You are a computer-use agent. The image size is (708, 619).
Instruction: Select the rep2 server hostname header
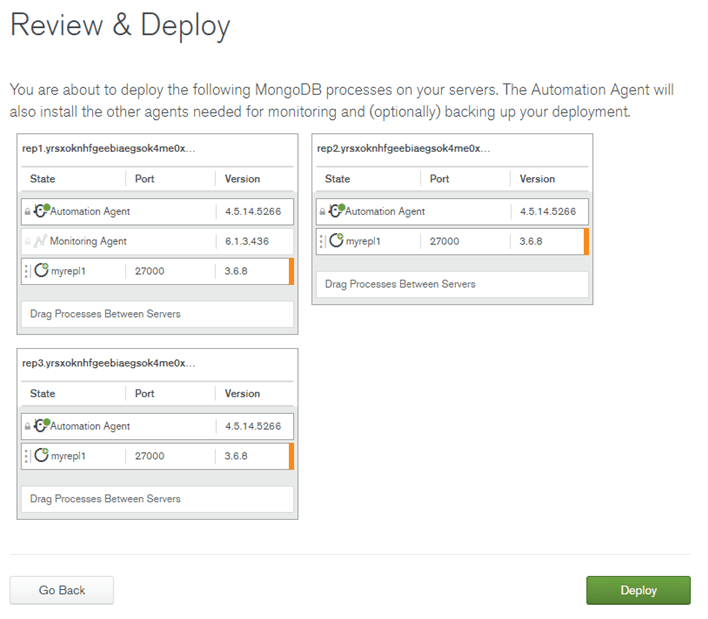coord(403,149)
